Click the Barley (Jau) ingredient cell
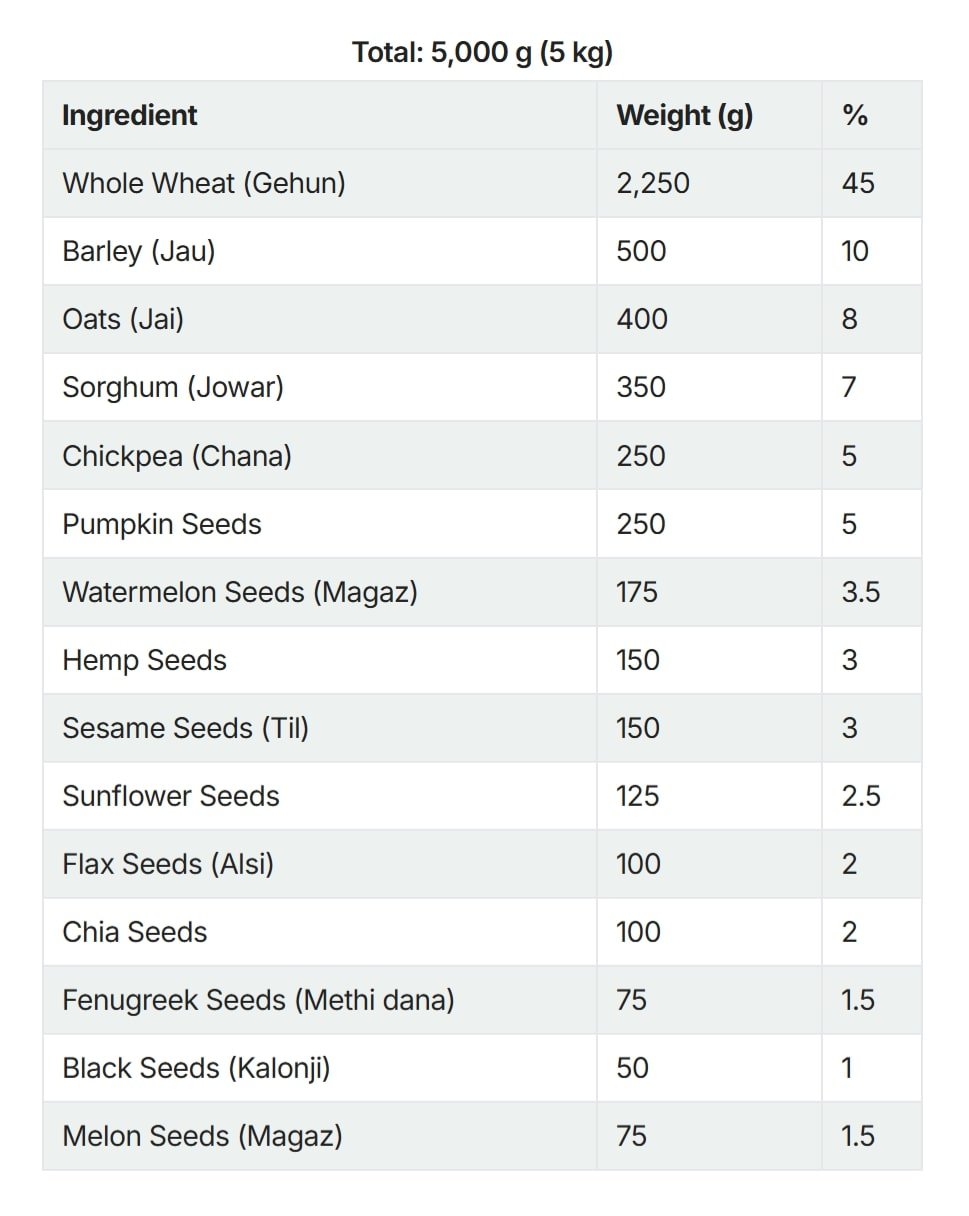 (139, 251)
